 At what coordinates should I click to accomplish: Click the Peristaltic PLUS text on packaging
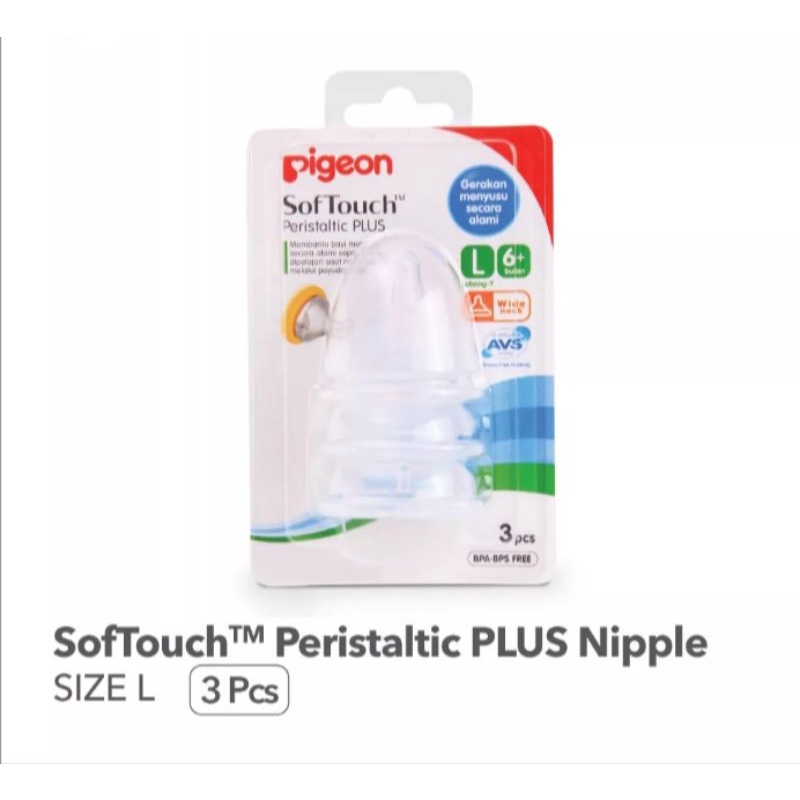tap(333, 225)
